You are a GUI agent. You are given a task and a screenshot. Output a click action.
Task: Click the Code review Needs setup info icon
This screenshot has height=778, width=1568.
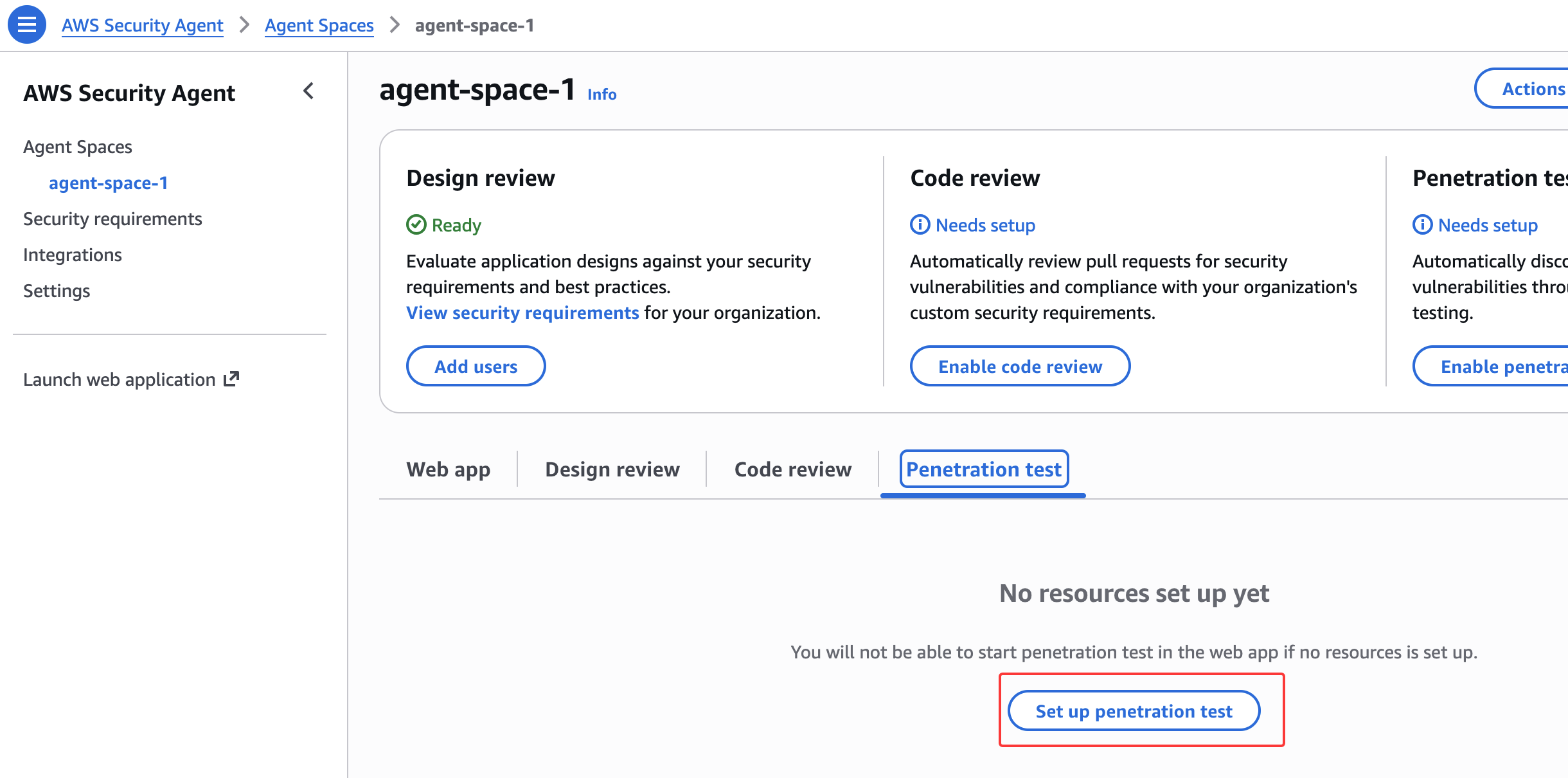pyautogui.click(x=920, y=224)
